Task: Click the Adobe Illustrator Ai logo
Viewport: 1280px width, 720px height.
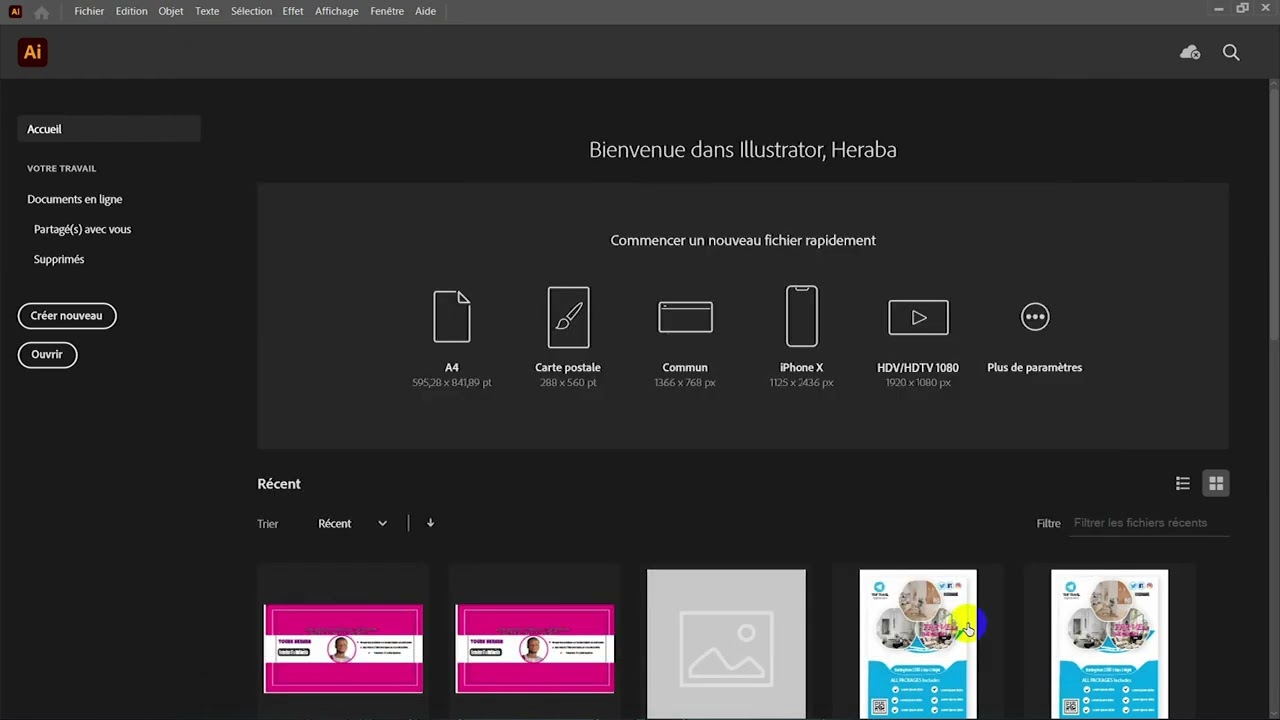Action: (32, 52)
